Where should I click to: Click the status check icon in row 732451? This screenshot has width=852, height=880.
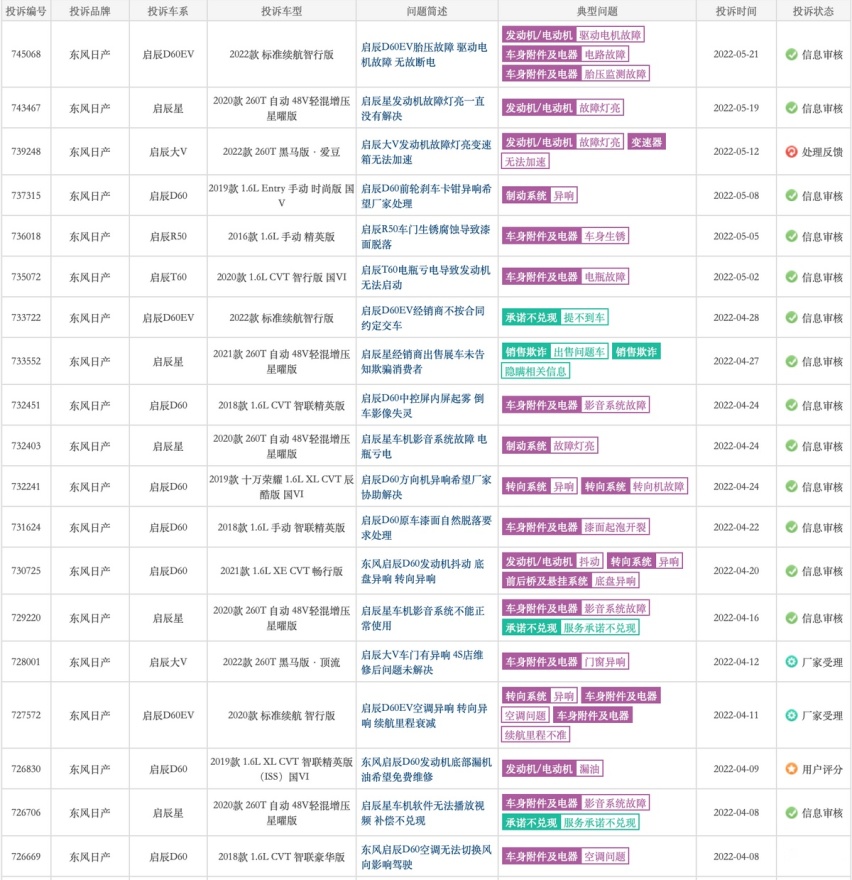(791, 405)
